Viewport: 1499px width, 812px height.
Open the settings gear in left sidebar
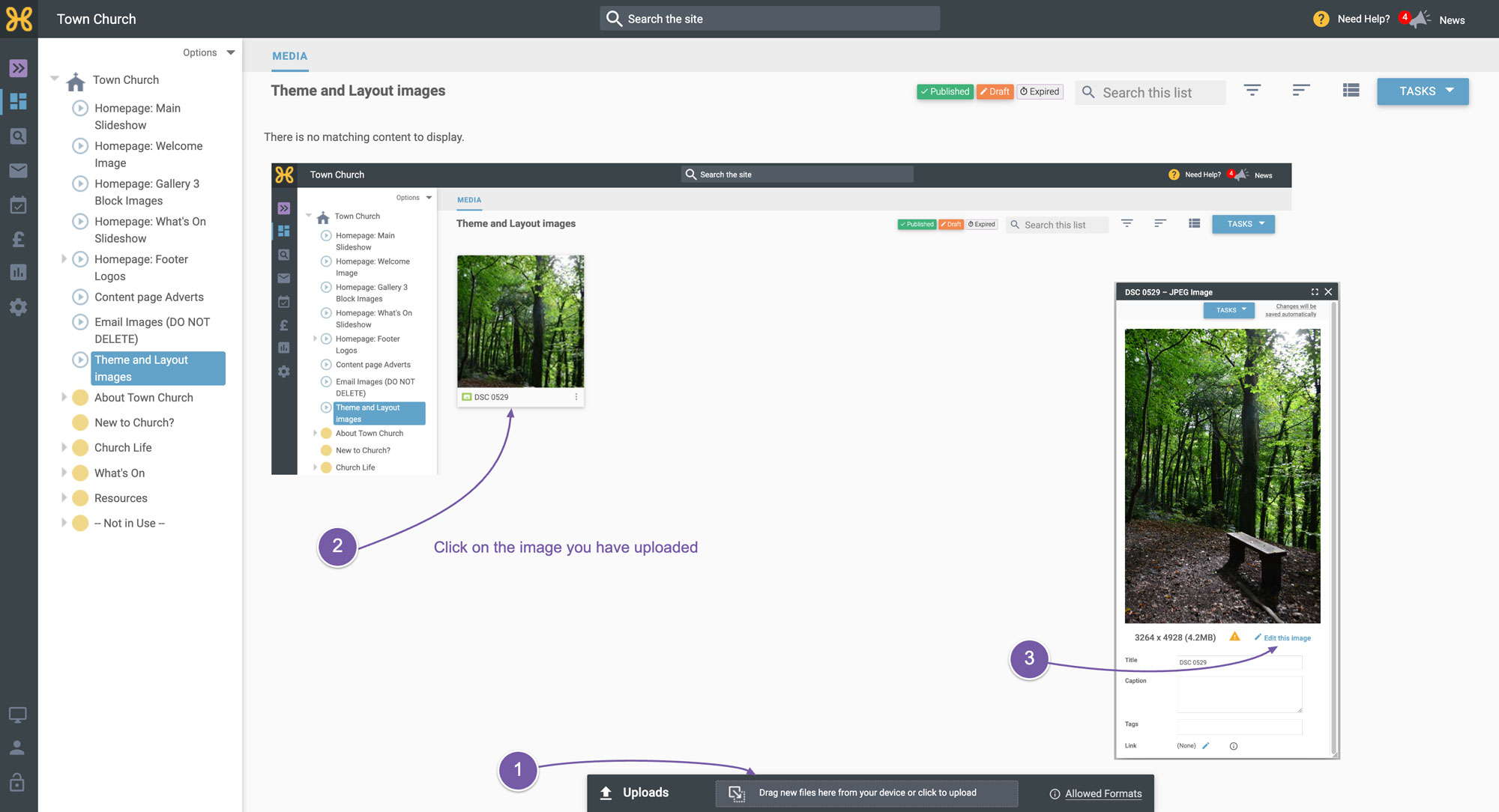pyautogui.click(x=19, y=307)
